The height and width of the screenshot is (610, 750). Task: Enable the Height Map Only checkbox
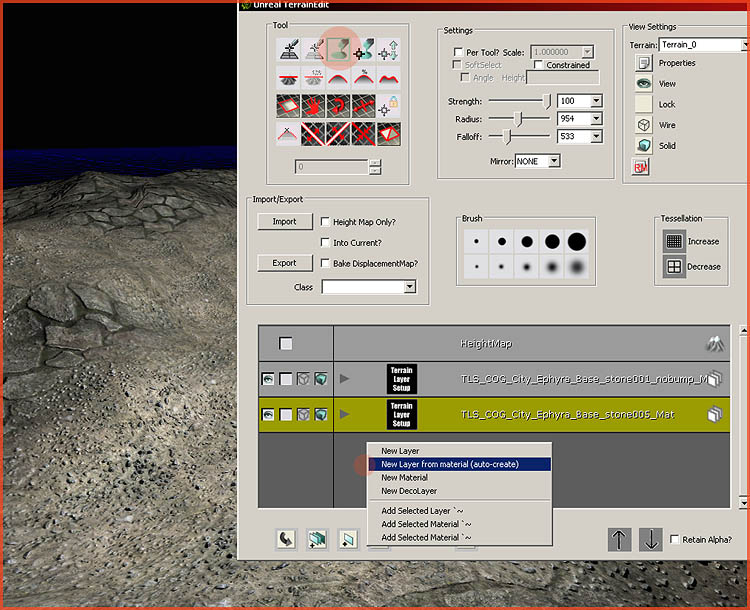pyautogui.click(x=326, y=222)
